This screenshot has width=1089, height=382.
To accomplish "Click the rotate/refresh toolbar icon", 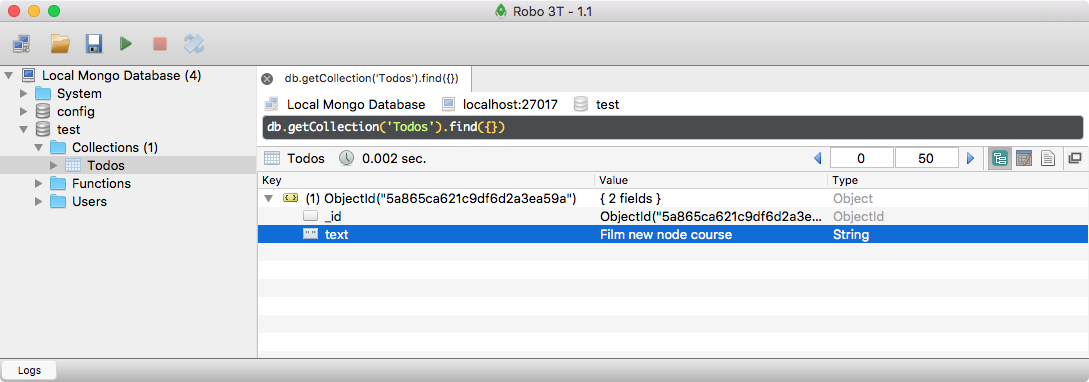I will tap(193, 44).
